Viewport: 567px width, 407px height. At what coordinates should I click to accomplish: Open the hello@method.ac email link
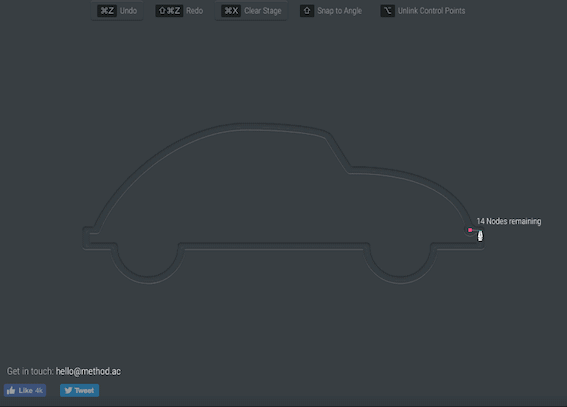click(x=88, y=371)
